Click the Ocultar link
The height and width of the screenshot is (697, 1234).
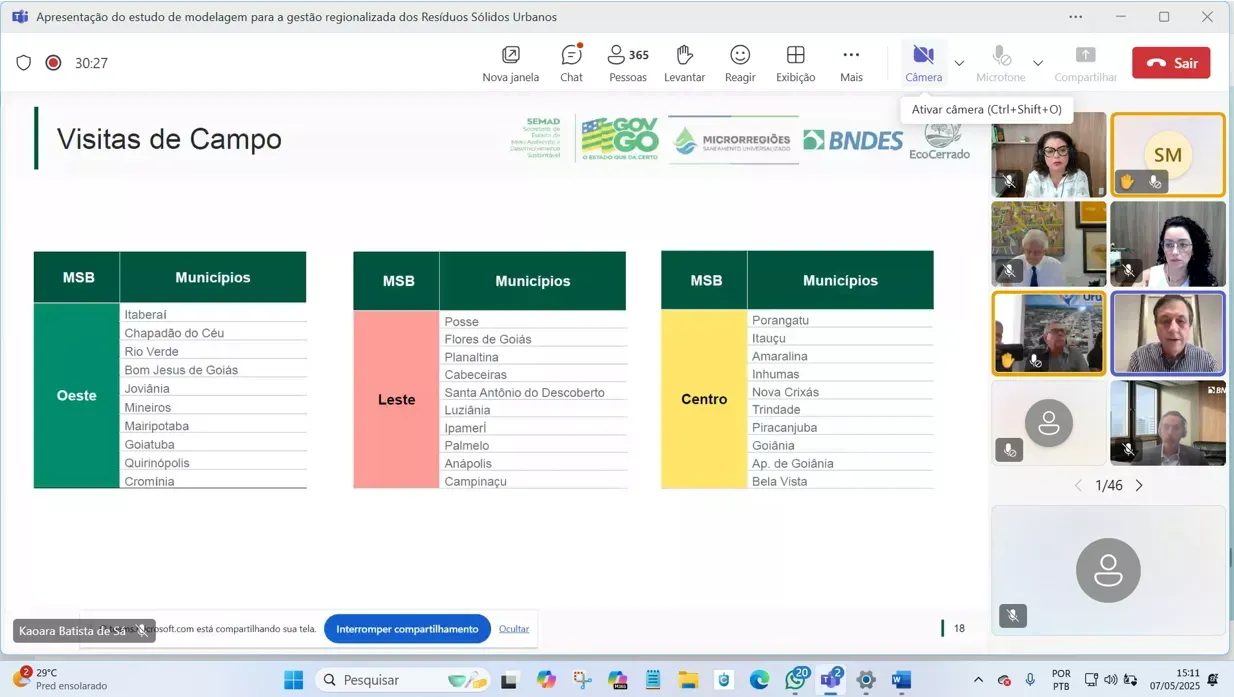(514, 629)
